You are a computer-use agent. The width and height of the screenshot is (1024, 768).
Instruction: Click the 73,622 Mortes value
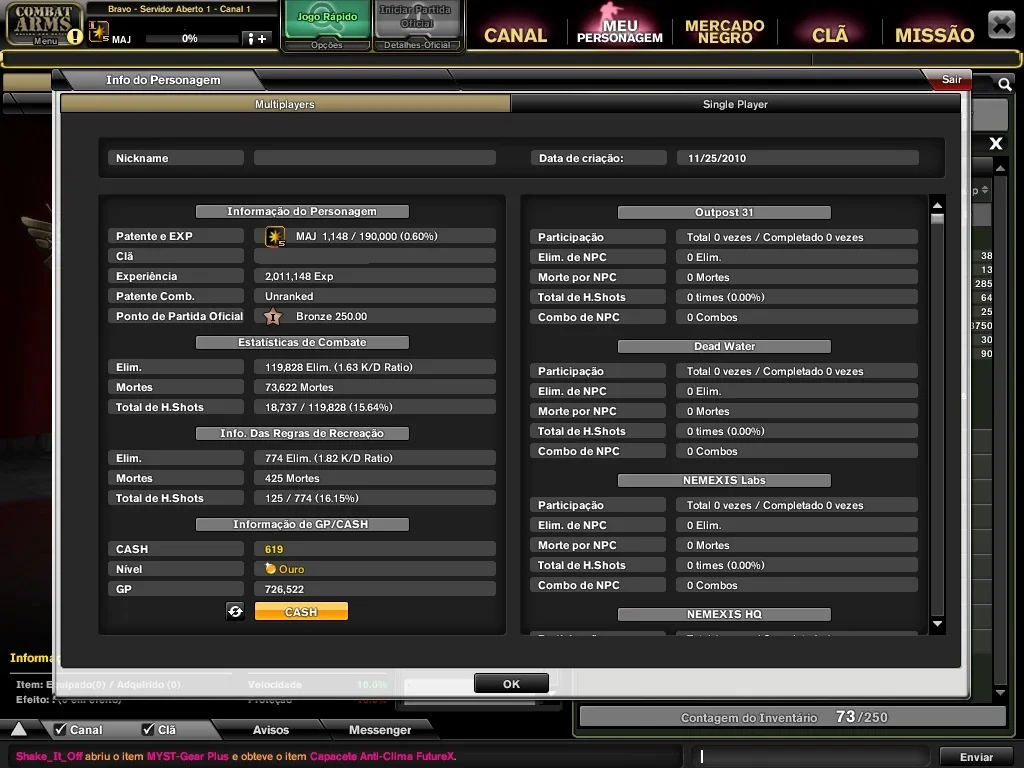(299, 387)
